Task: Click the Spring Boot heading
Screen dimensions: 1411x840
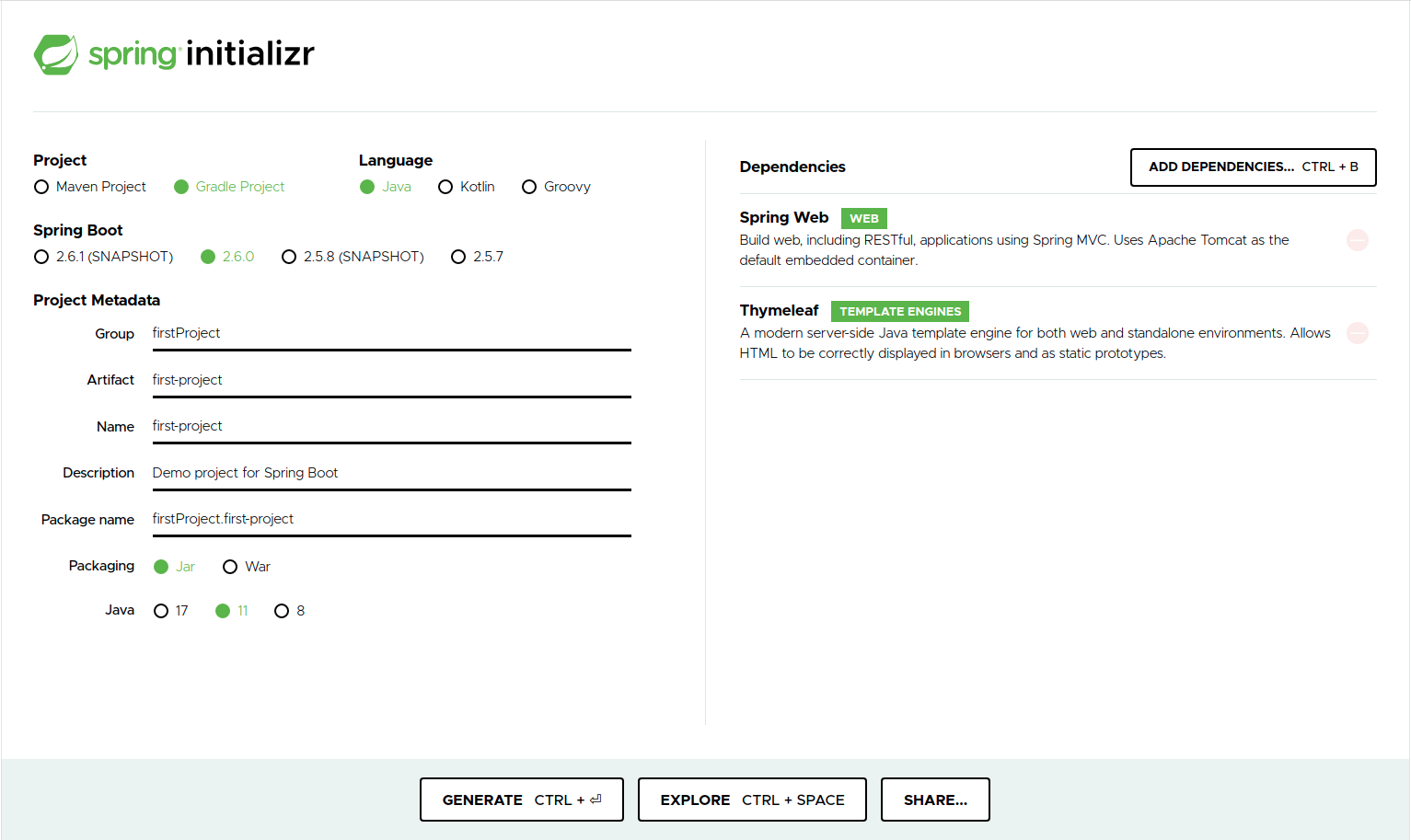Action: (78, 231)
